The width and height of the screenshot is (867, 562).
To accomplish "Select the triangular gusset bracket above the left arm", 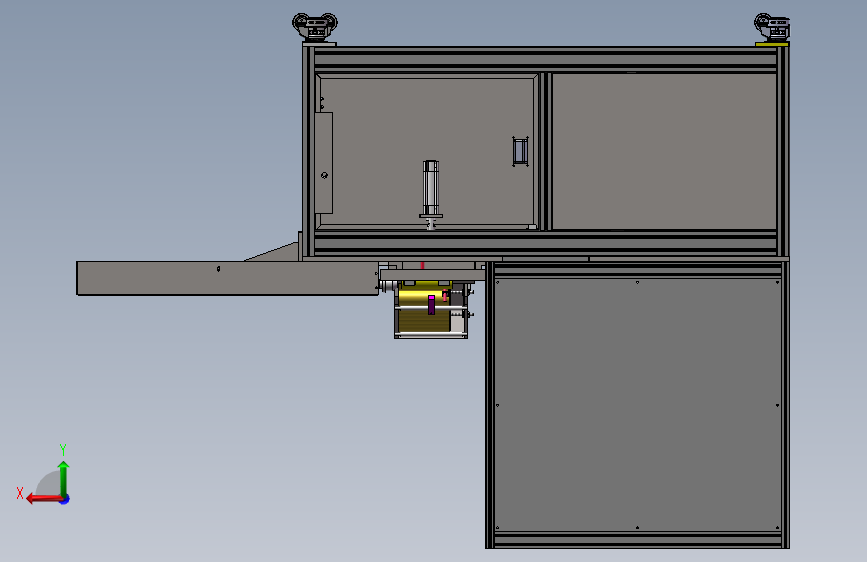I will (272, 252).
